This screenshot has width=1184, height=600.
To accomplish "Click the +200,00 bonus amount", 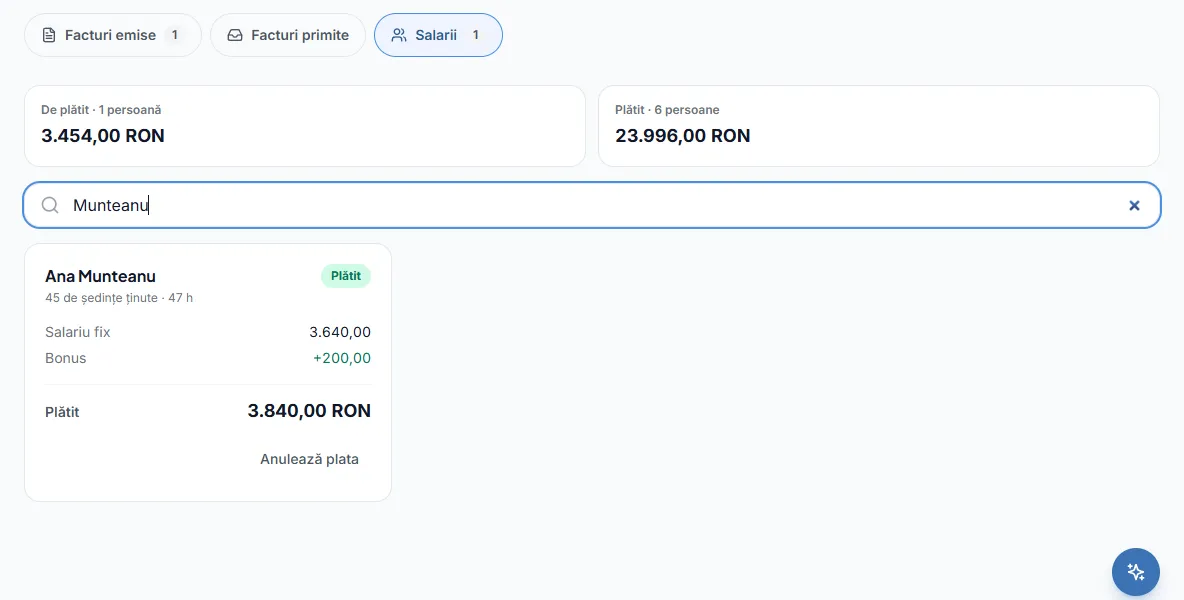I will (342, 358).
